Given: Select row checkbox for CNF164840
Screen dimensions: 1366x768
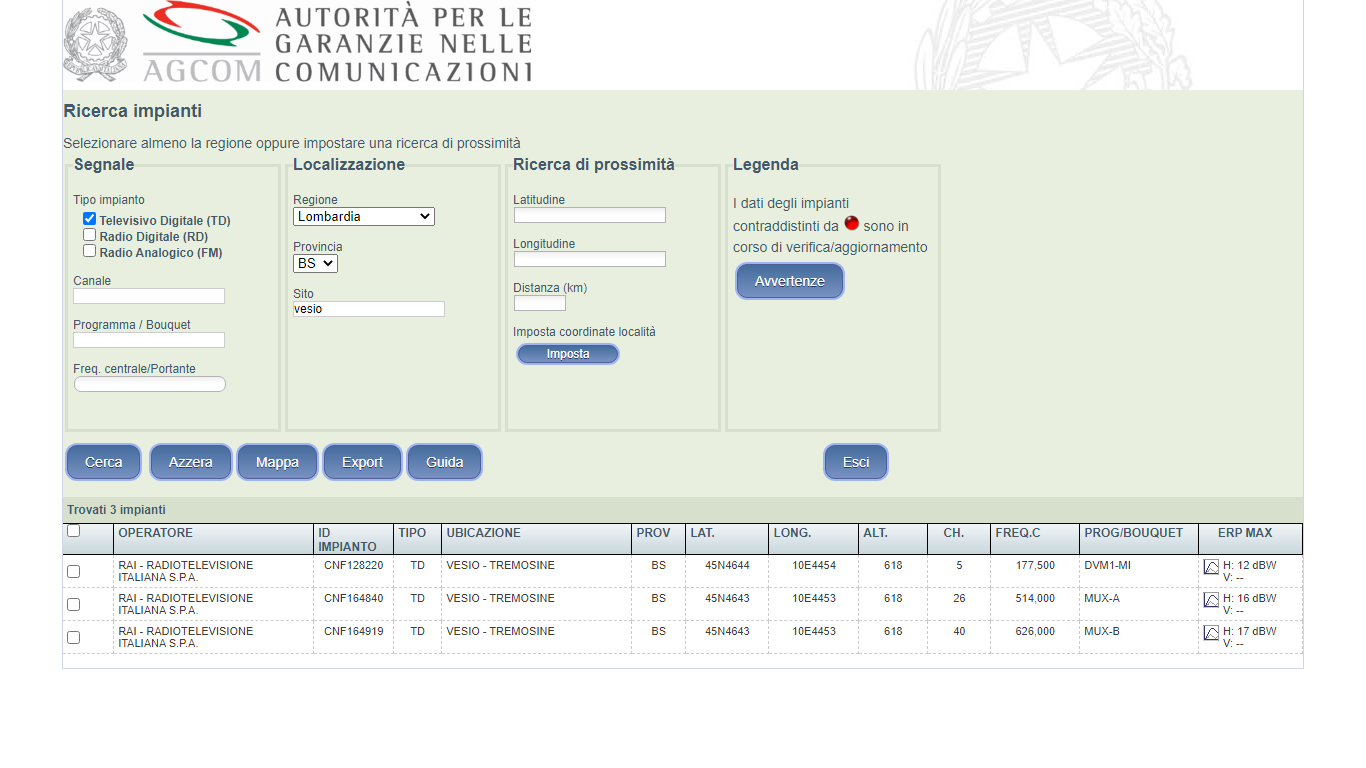Looking at the screenshot, I should tap(73, 604).
